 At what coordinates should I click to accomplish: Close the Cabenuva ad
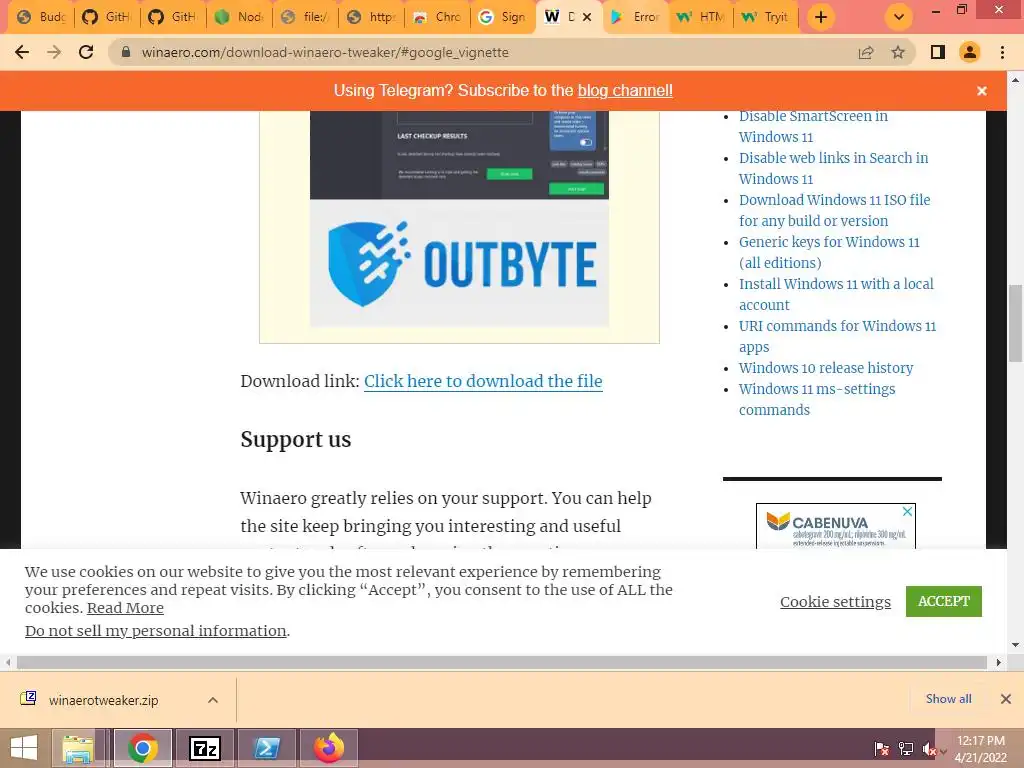907,512
